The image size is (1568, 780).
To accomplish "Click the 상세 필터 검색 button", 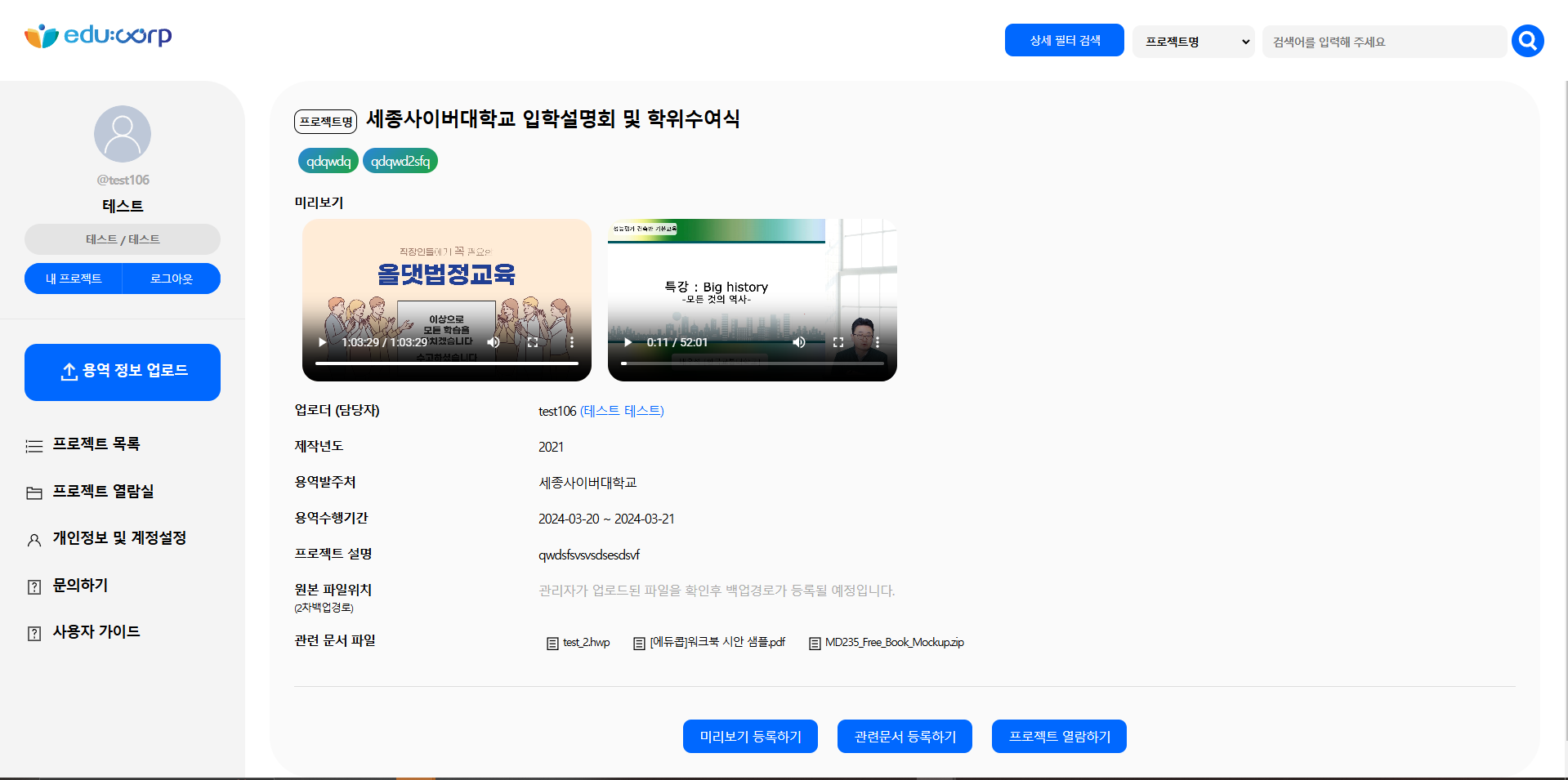I will click(1064, 40).
